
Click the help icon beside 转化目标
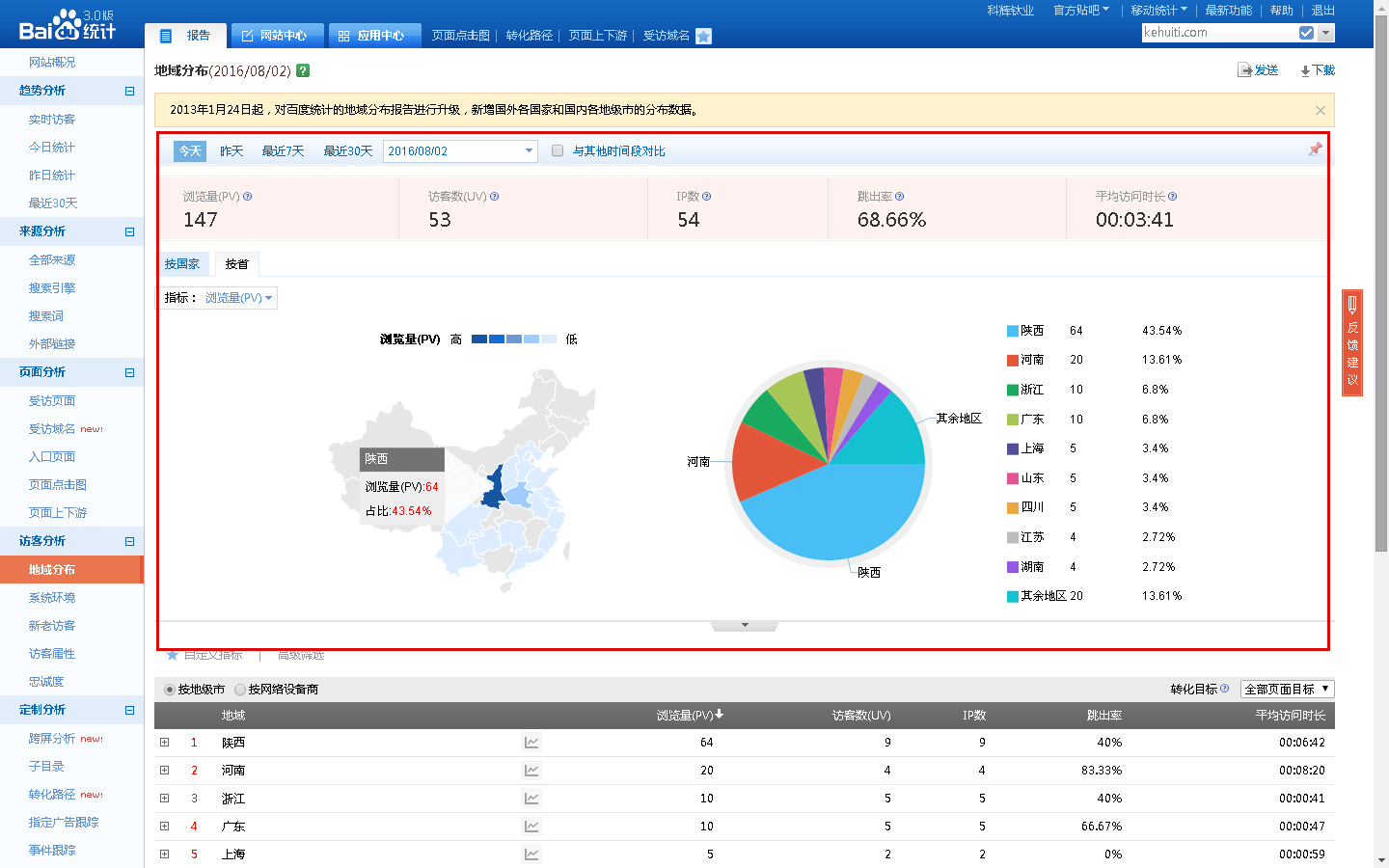[x=1225, y=689]
